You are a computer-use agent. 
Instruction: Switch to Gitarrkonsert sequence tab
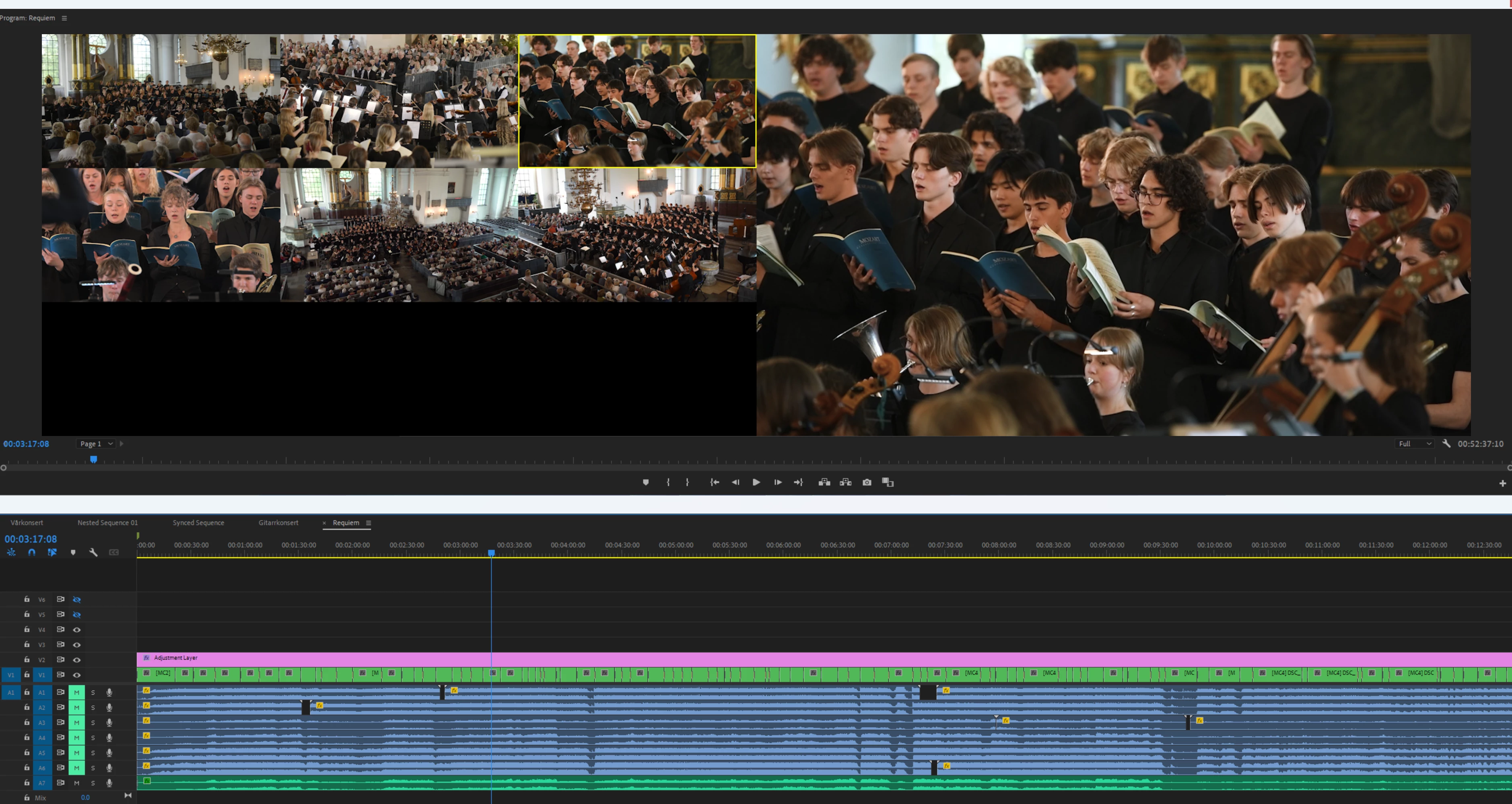coord(278,523)
